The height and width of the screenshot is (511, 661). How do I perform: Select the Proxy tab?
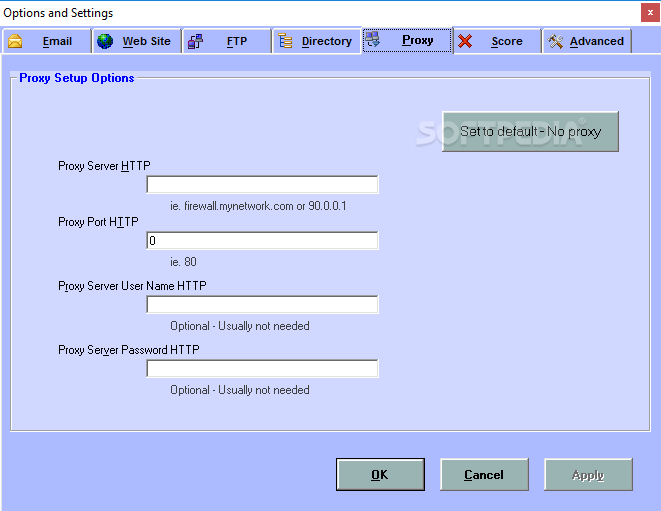pyautogui.click(x=407, y=40)
